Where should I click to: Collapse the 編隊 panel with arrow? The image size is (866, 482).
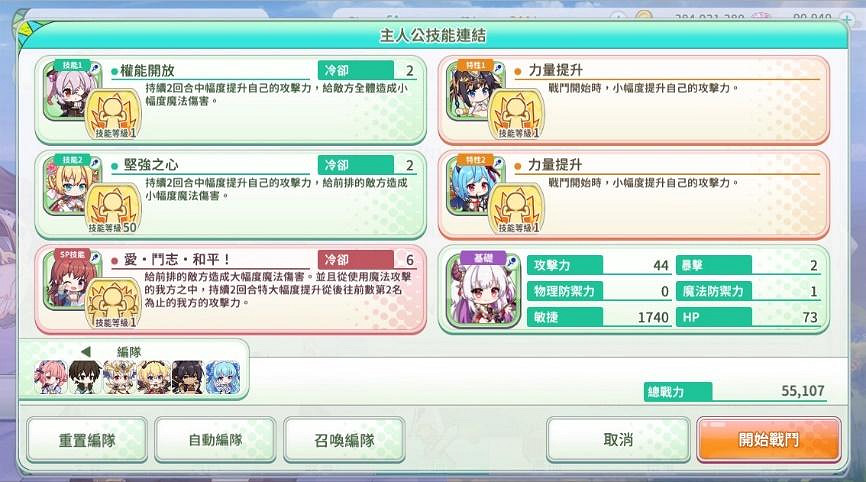(x=86, y=351)
